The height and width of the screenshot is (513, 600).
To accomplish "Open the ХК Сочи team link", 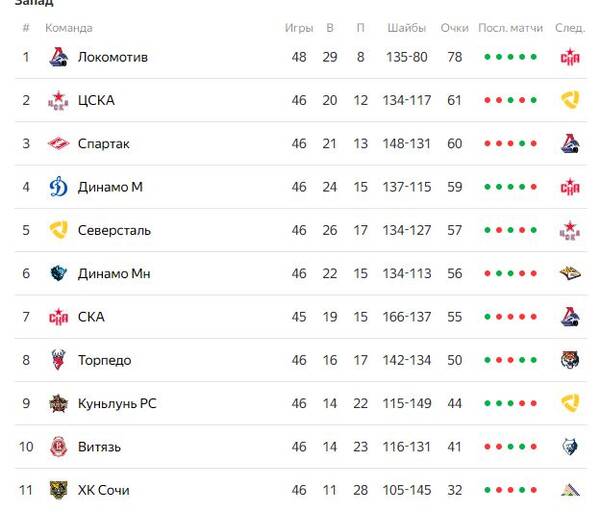I will pyautogui.click(x=104, y=490).
